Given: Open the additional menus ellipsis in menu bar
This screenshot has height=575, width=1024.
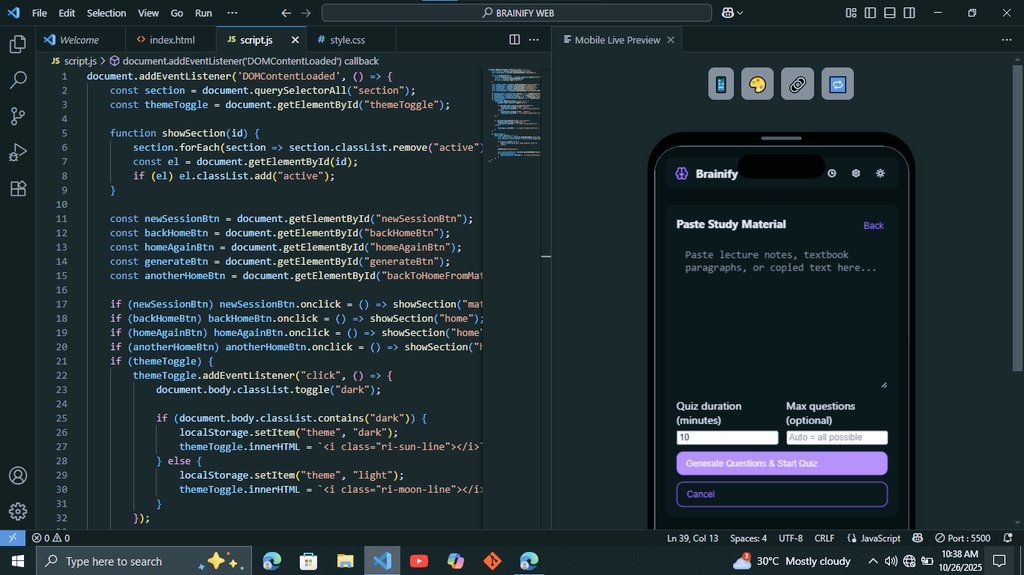Looking at the screenshot, I should (x=232, y=12).
